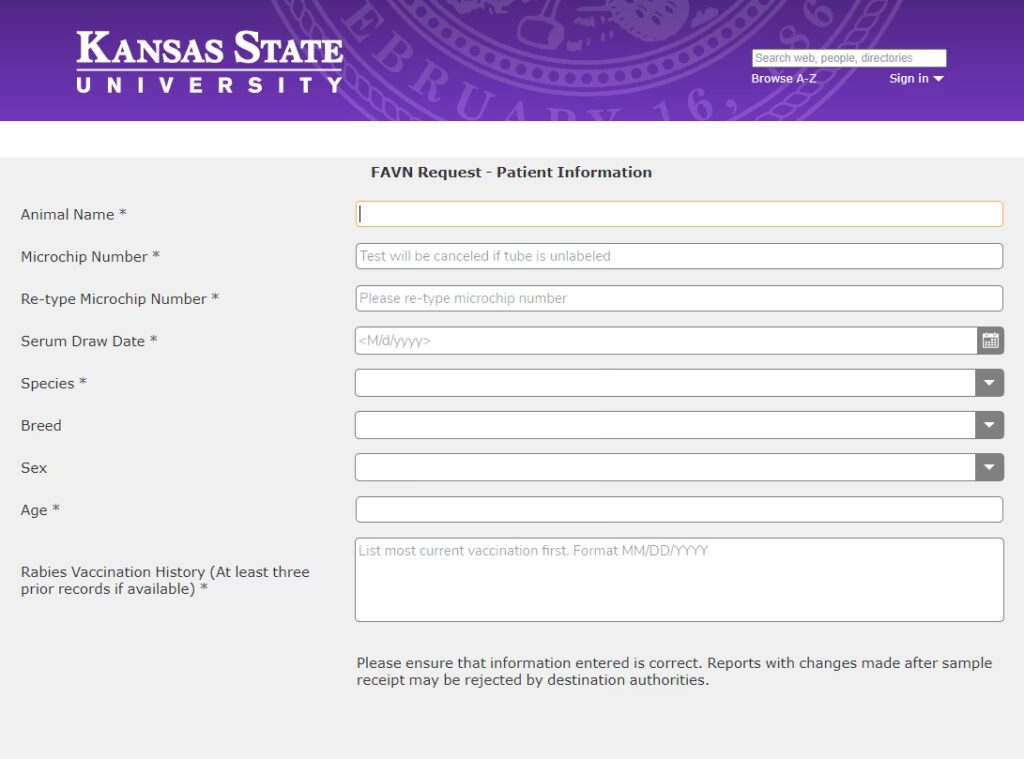Image resolution: width=1024 pixels, height=759 pixels.
Task: Click the Rabies Vaccination History label
Action: pyautogui.click(x=165, y=580)
